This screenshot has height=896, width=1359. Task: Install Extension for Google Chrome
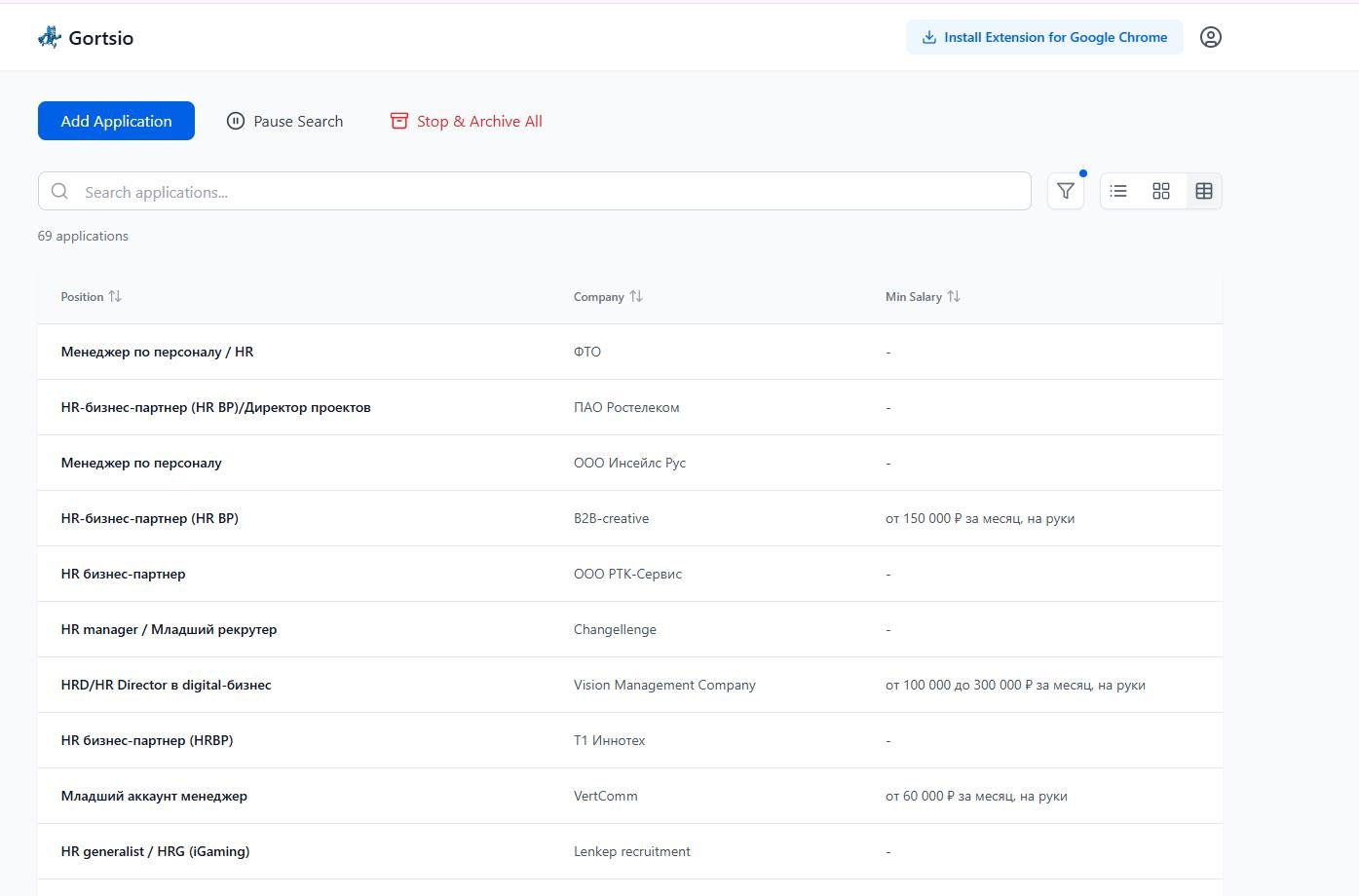(x=1044, y=37)
